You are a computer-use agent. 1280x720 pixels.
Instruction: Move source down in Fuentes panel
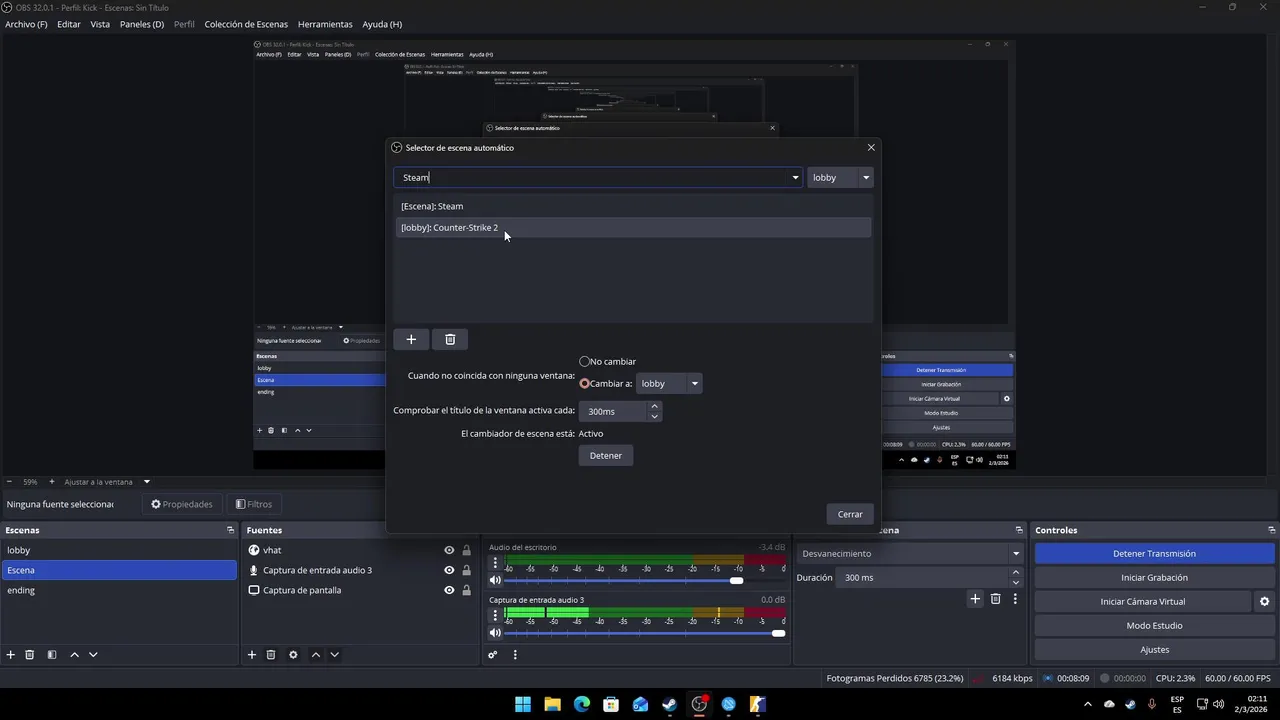[335, 655]
